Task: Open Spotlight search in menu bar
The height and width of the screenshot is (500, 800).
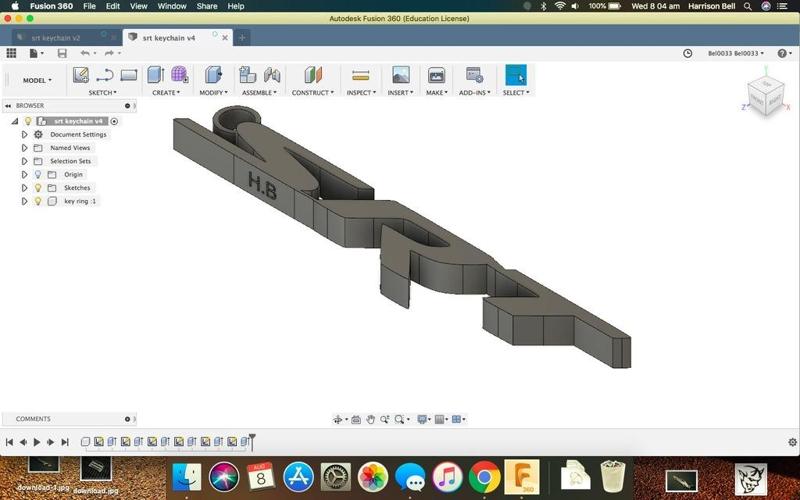Action: click(747, 6)
